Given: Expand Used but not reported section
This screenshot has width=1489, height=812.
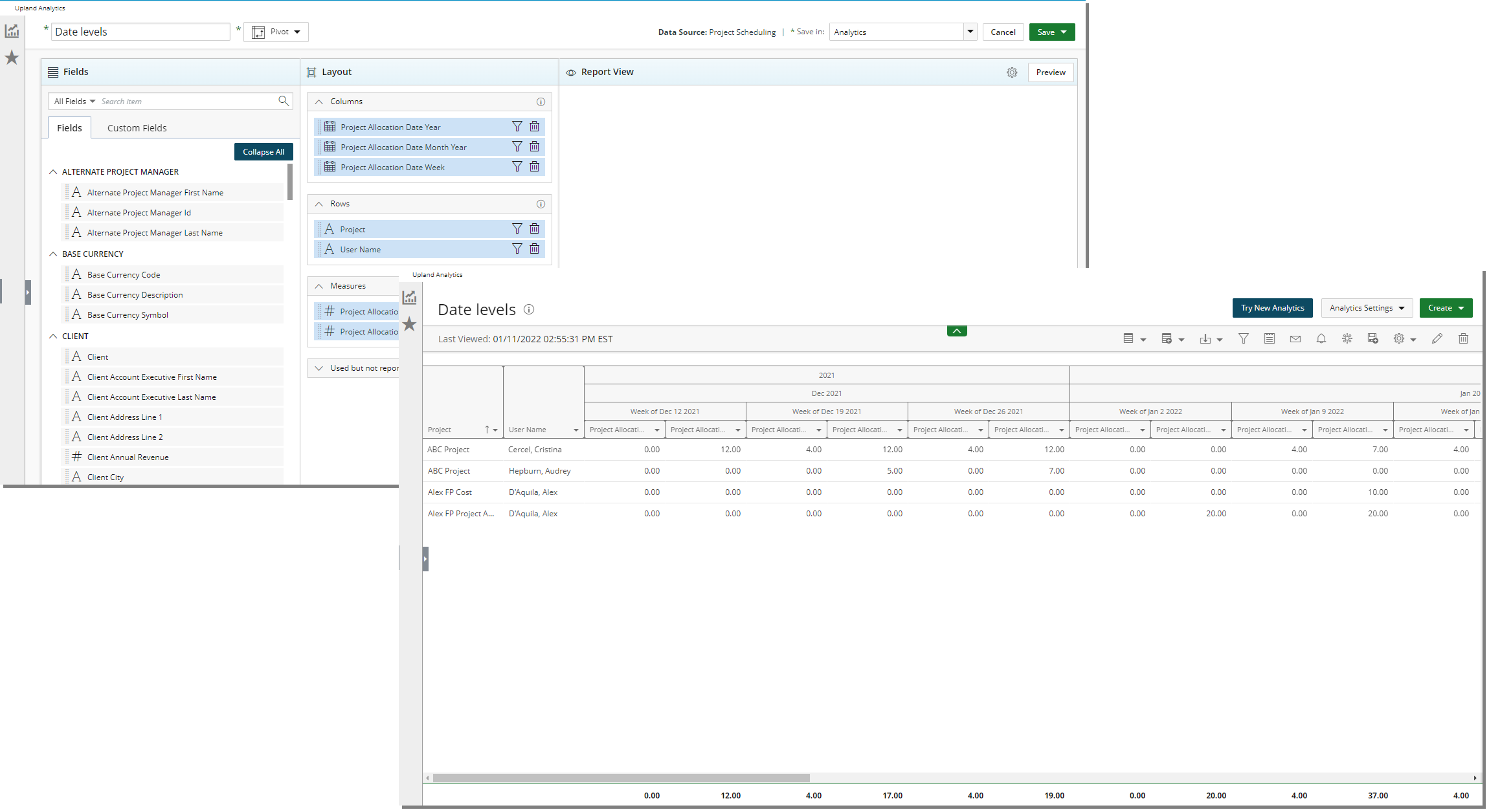Looking at the screenshot, I should click(319, 368).
